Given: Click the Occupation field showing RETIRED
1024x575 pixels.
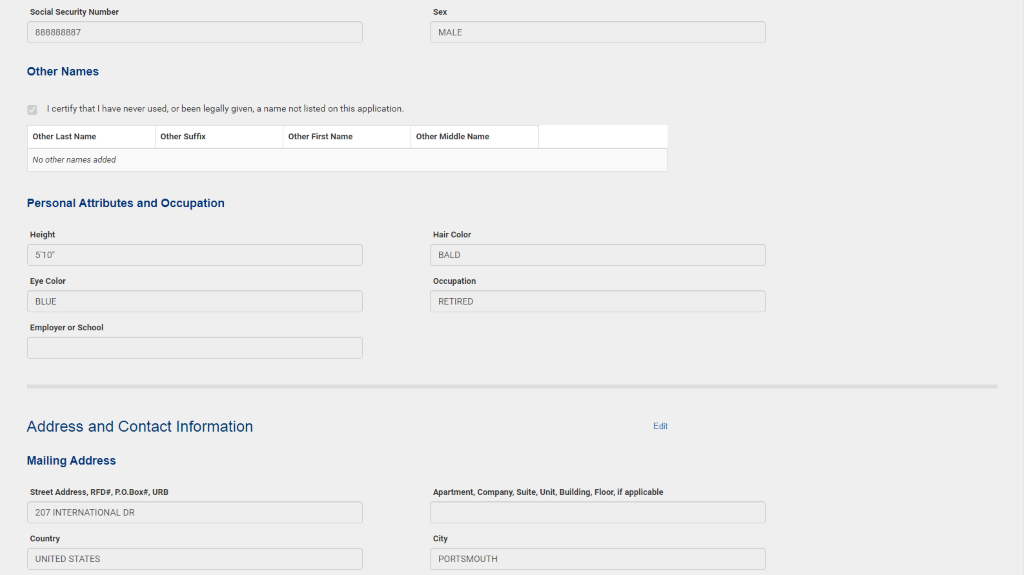Looking at the screenshot, I should pos(597,301).
